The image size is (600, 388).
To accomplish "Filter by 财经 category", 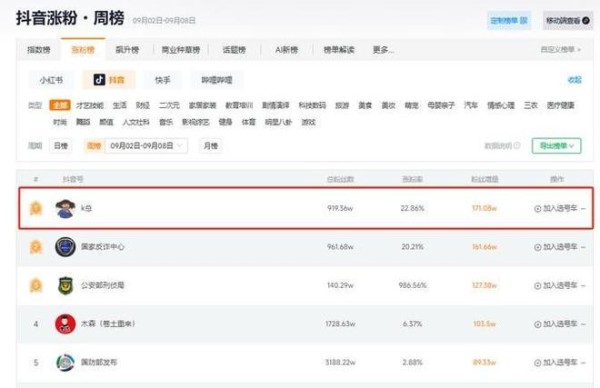I will pos(143,105).
